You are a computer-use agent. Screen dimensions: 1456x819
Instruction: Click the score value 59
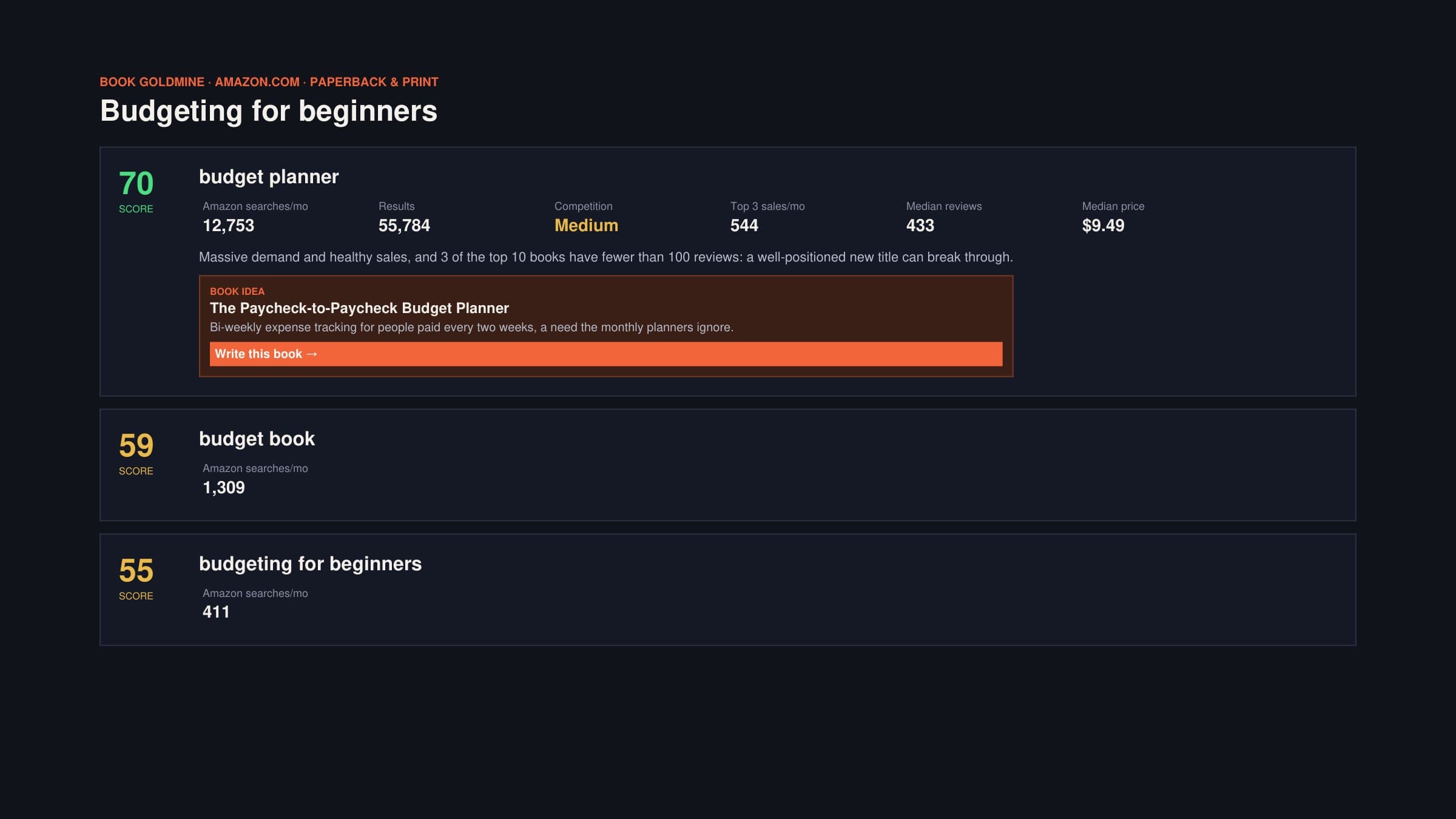[x=136, y=445]
